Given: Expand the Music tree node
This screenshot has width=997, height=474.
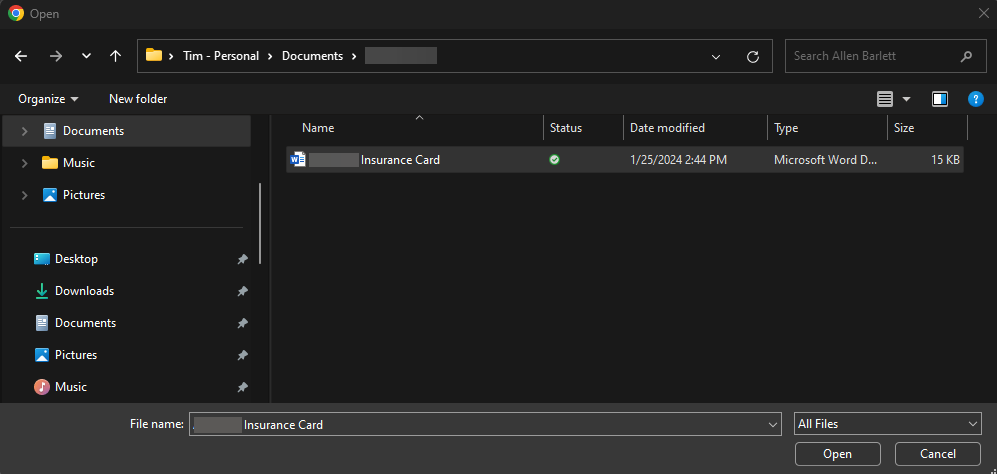Looking at the screenshot, I should [24, 163].
